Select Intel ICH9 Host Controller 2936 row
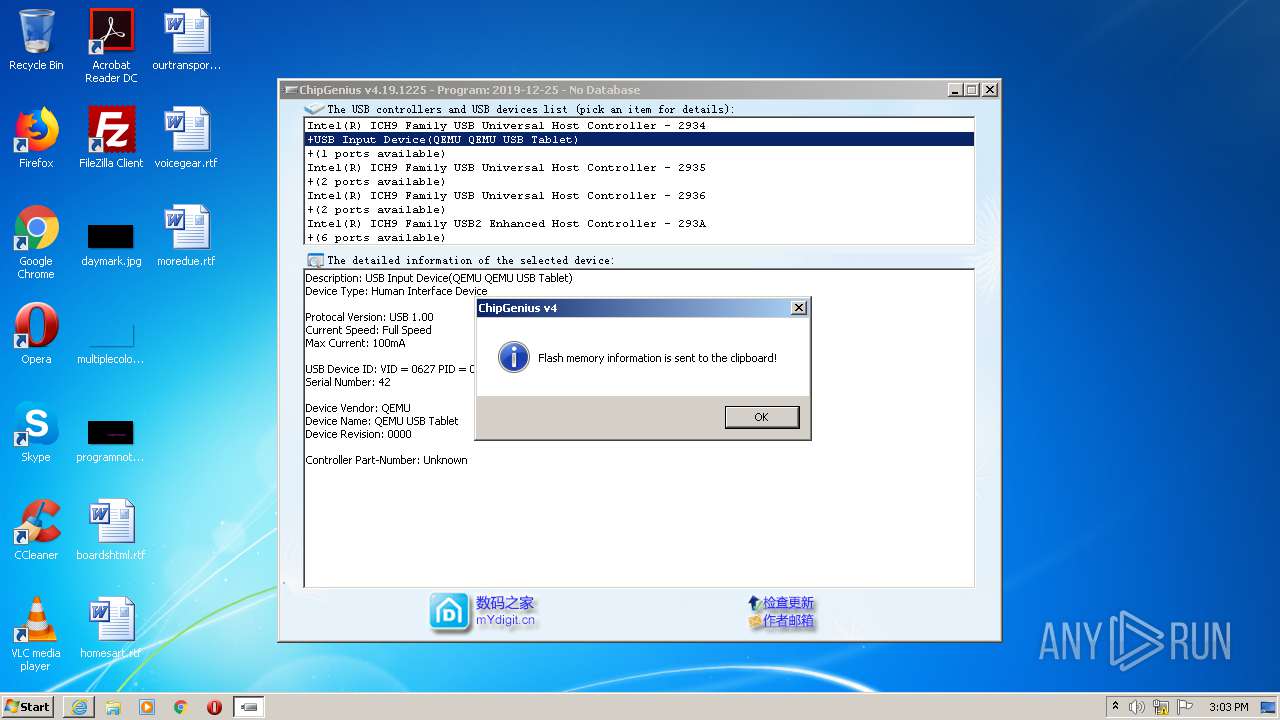Image resolution: width=1280 pixels, height=720 pixels. (x=639, y=195)
